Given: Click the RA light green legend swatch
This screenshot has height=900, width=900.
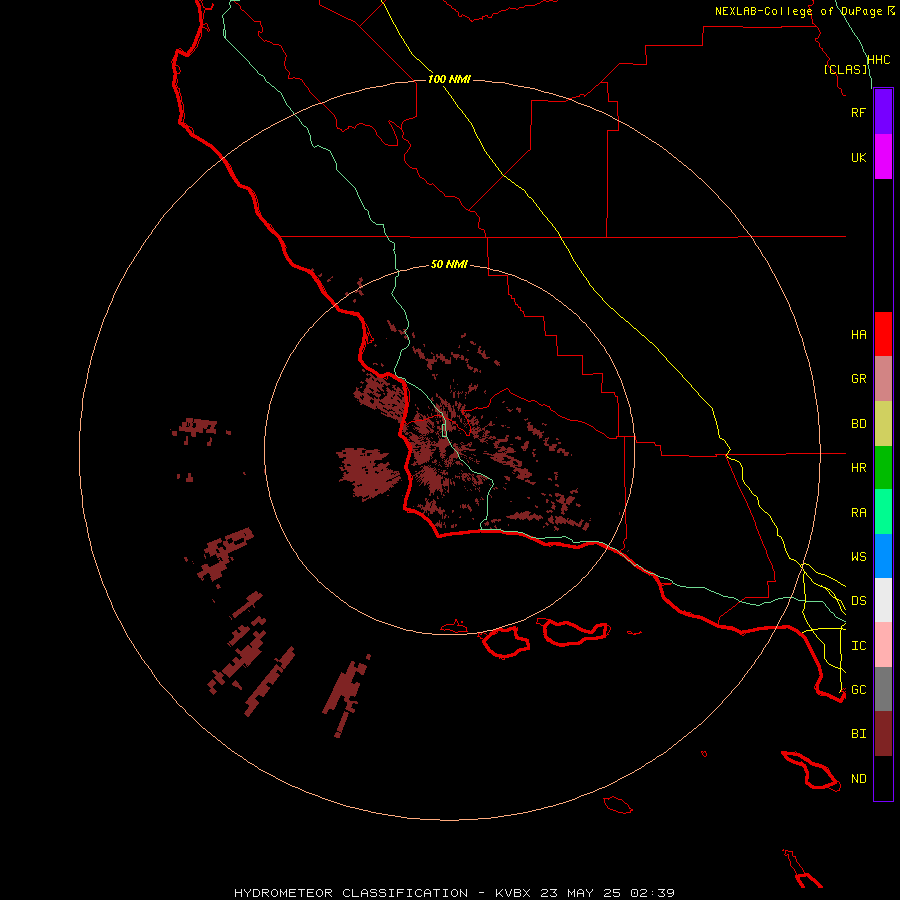Looking at the screenshot, I should click(x=883, y=512).
